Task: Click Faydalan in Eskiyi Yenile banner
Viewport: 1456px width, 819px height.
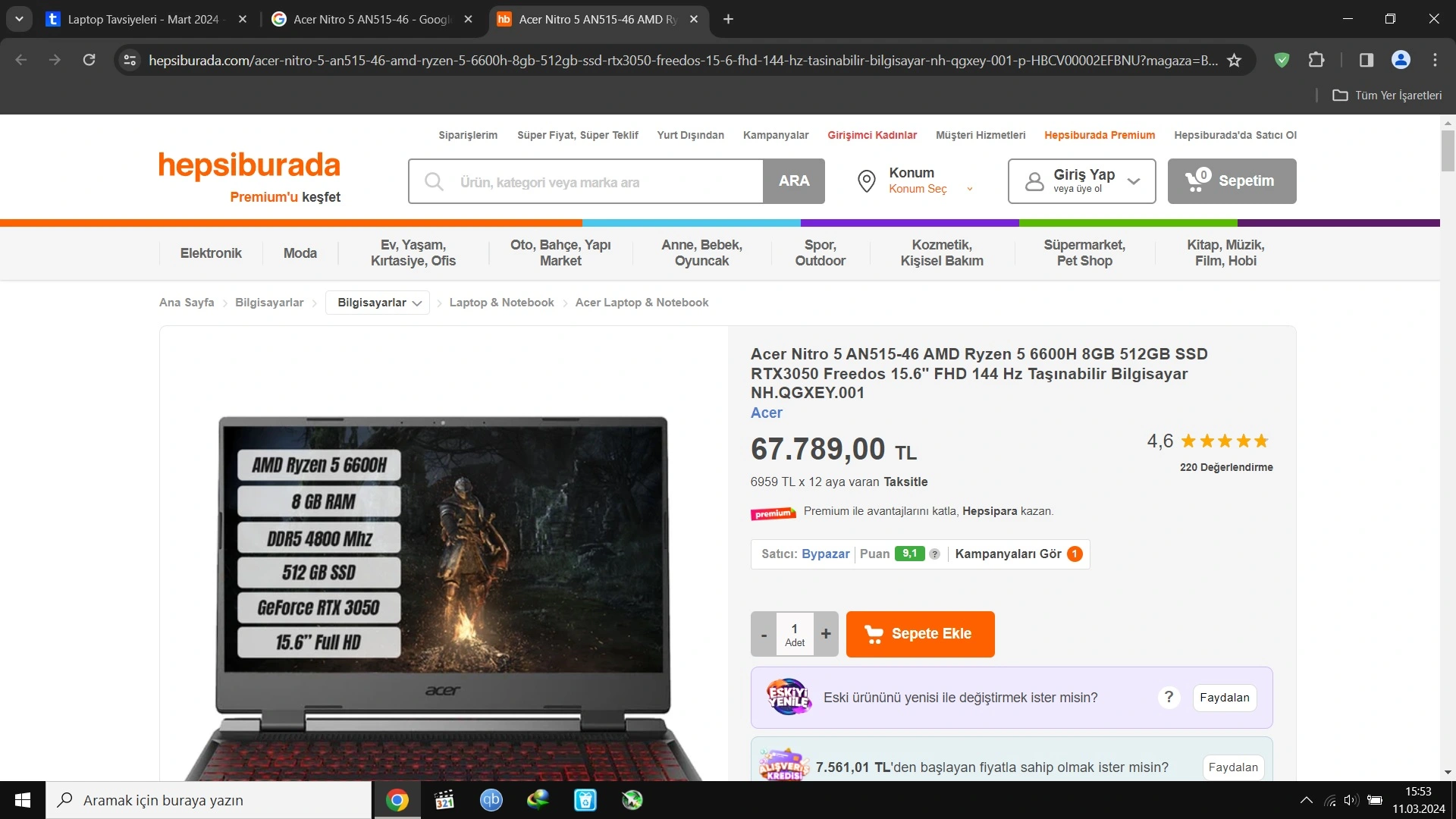Action: (1224, 698)
